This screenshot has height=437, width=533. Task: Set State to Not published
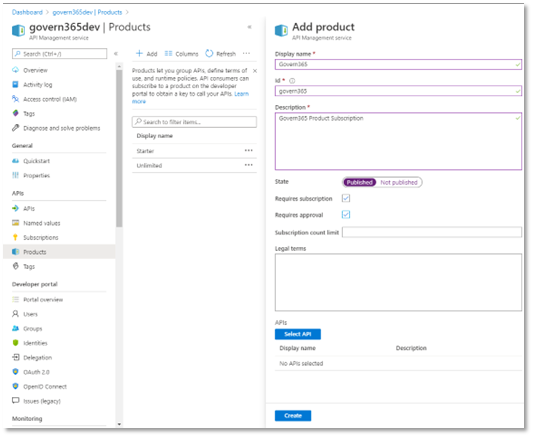click(x=399, y=182)
